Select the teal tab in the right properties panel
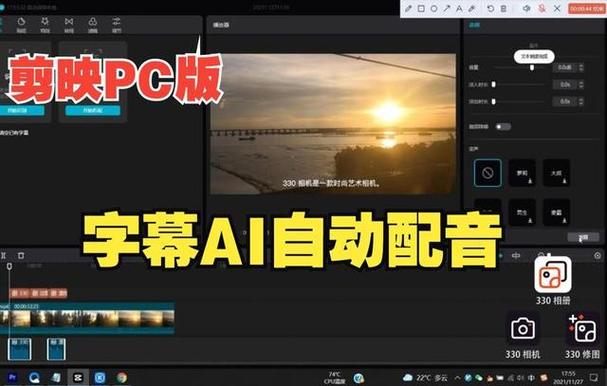The height and width of the screenshot is (386, 607). coord(475,25)
